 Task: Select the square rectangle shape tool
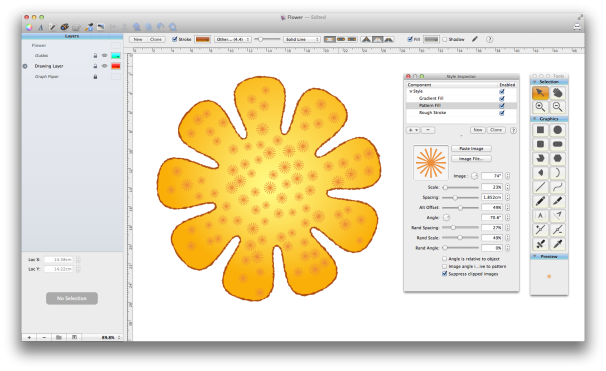click(540, 130)
